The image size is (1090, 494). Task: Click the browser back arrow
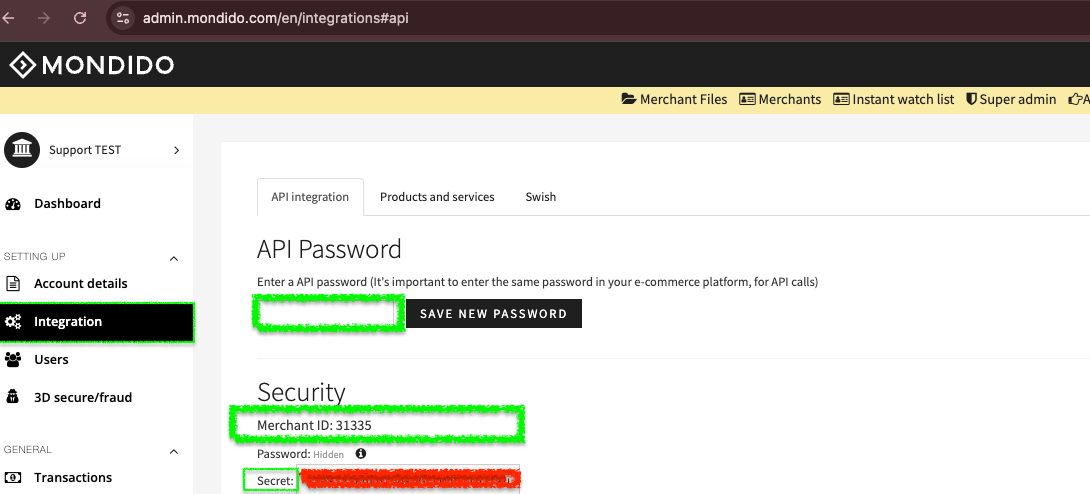pos(9,18)
